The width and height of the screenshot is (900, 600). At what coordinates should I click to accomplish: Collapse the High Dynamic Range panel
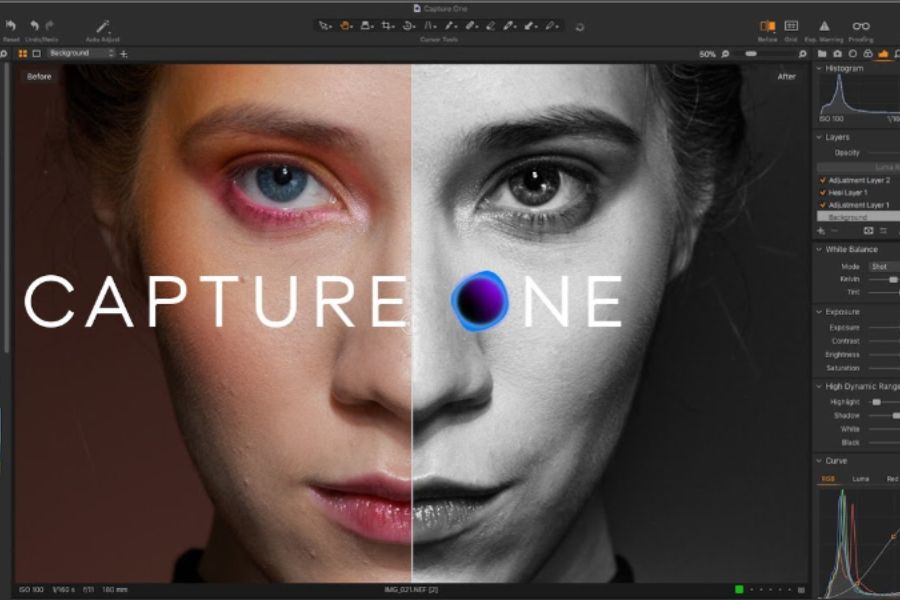(819, 386)
